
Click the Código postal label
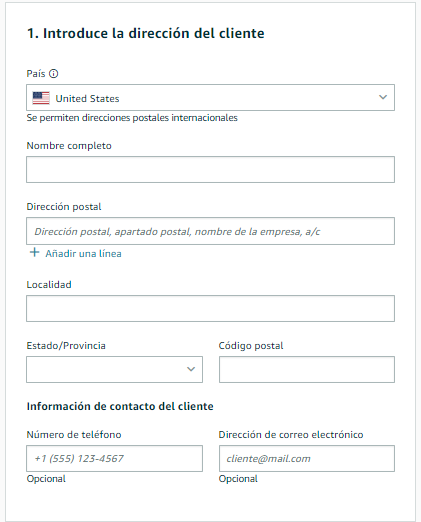pos(251,346)
